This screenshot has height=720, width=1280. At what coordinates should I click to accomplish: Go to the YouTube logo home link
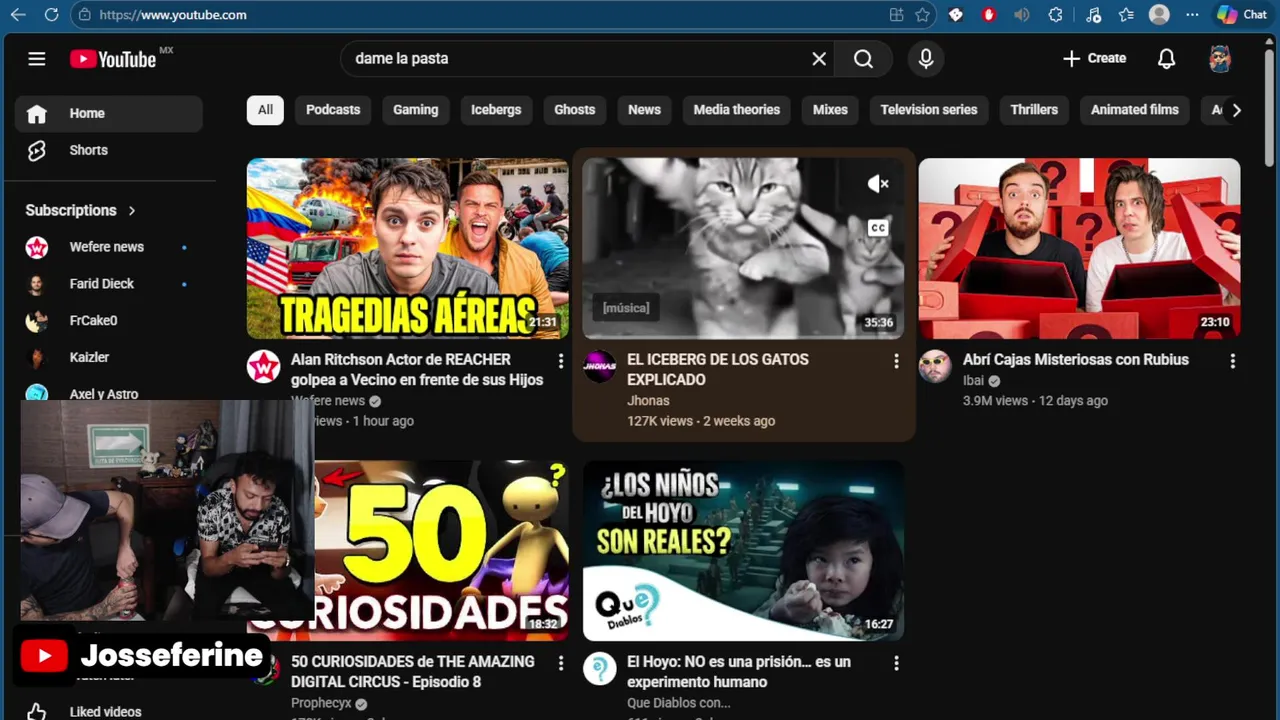(113, 59)
